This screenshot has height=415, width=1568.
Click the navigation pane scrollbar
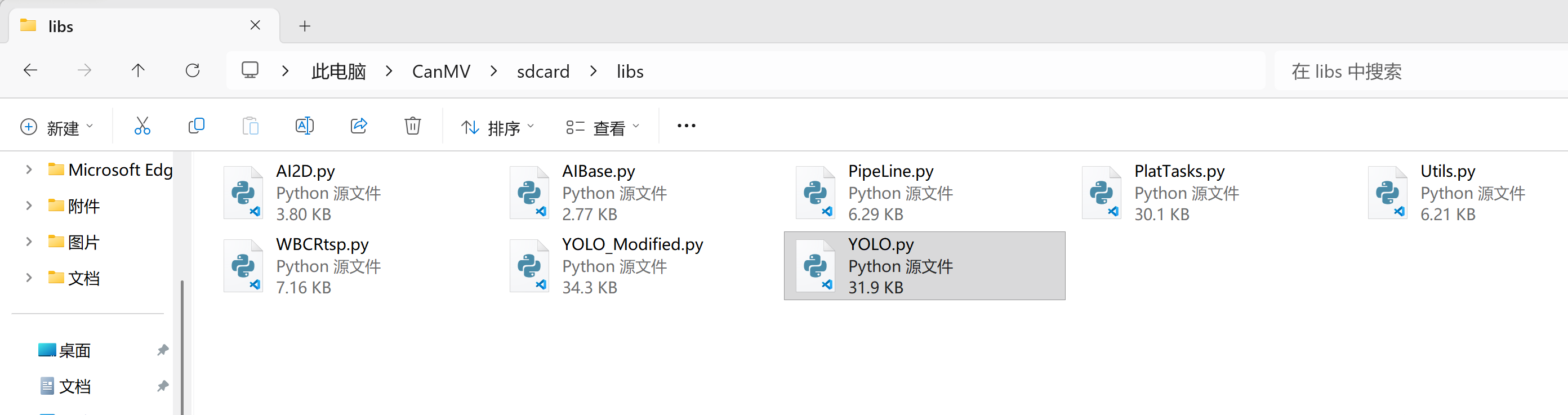[x=181, y=347]
